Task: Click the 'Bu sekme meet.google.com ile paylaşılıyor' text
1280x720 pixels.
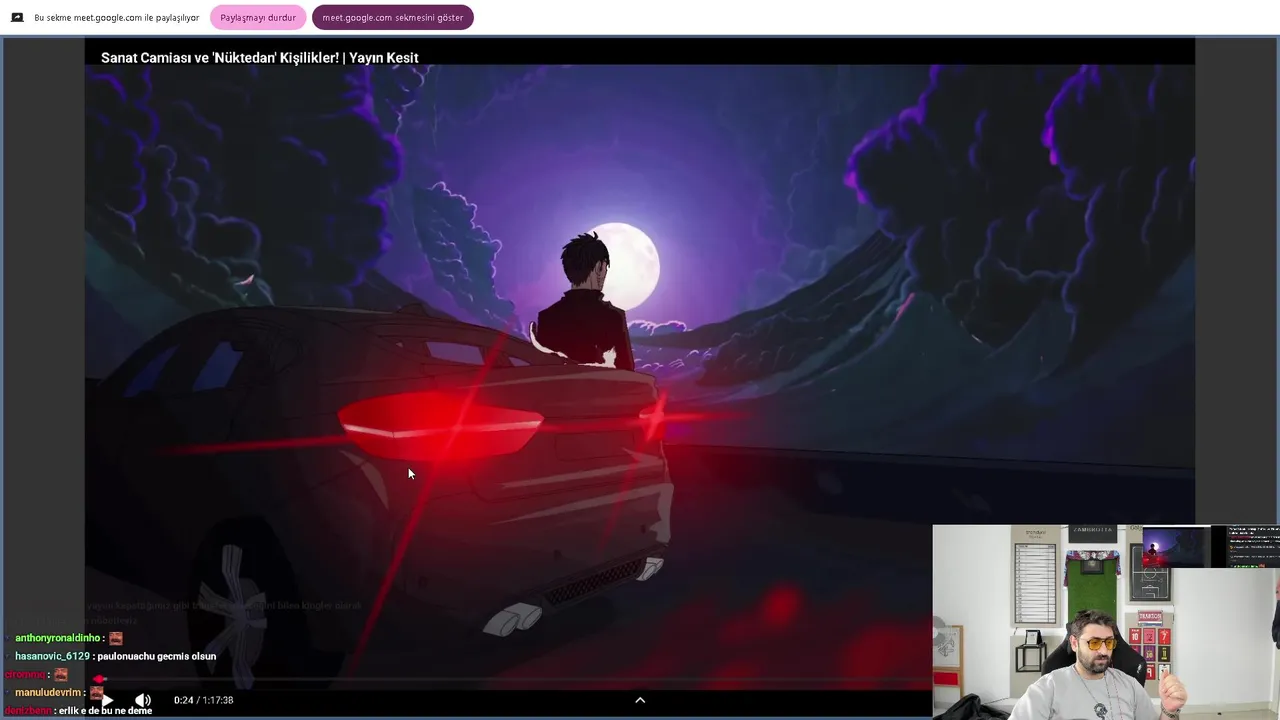Action: tap(117, 18)
